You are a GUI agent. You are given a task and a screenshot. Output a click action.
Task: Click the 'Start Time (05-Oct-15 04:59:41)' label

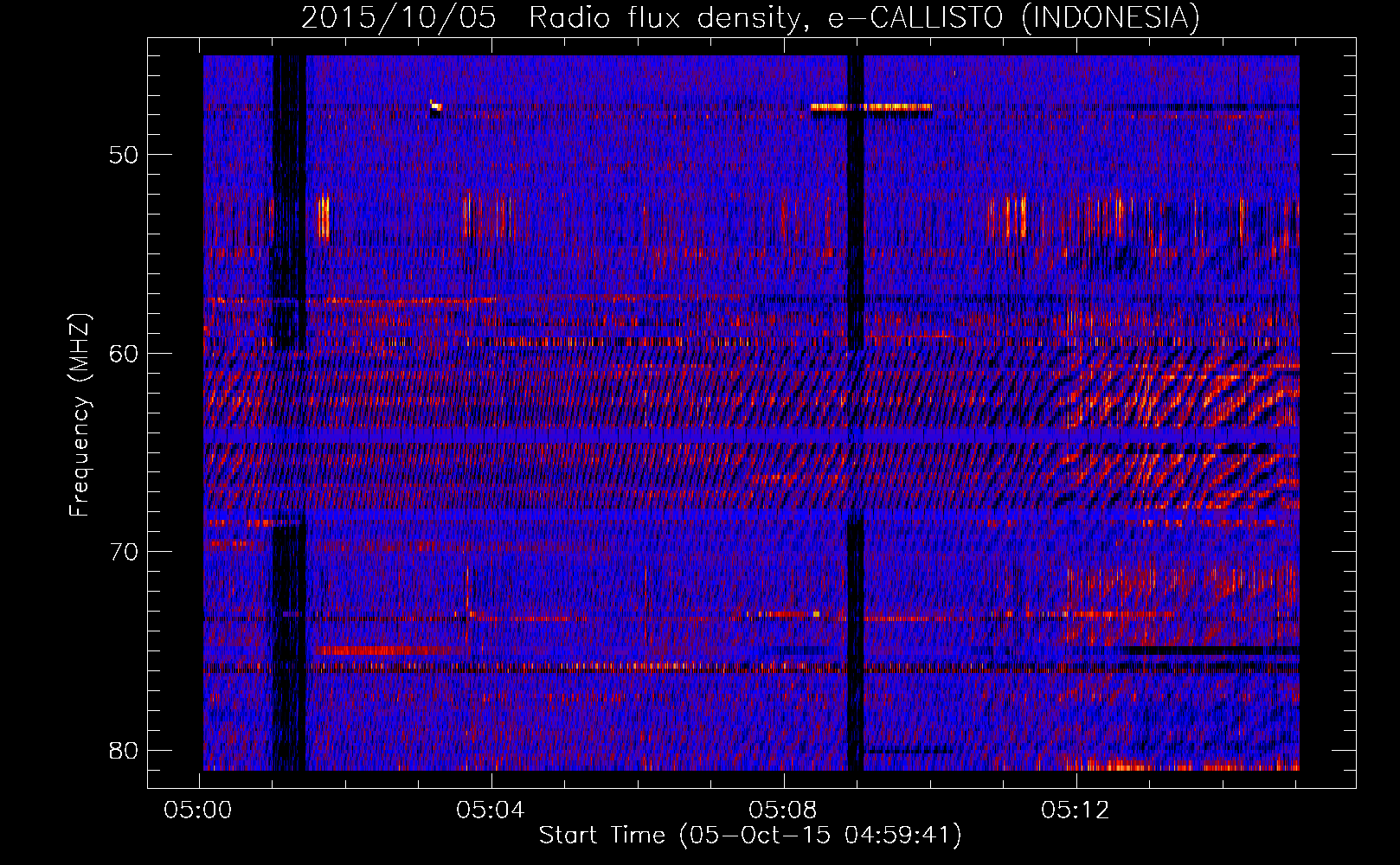click(x=750, y=836)
